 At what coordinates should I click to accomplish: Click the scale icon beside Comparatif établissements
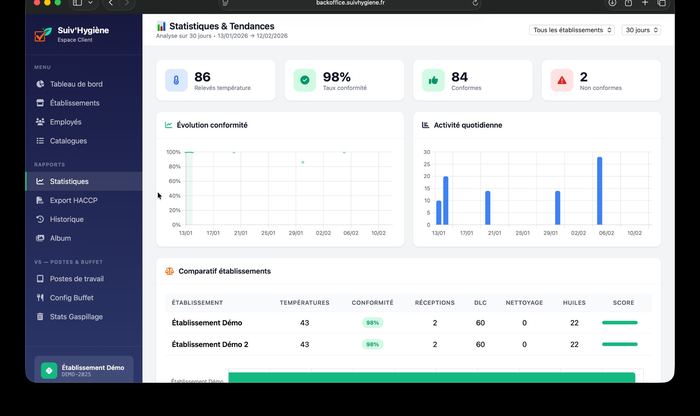[x=170, y=271]
